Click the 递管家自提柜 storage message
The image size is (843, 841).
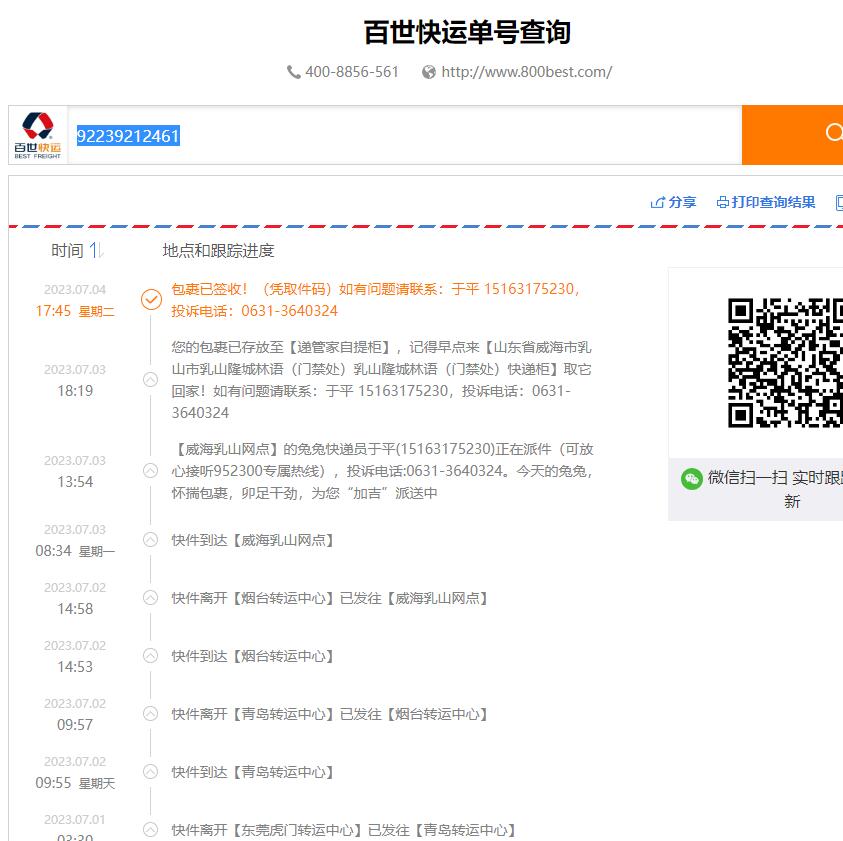(382, 380)
